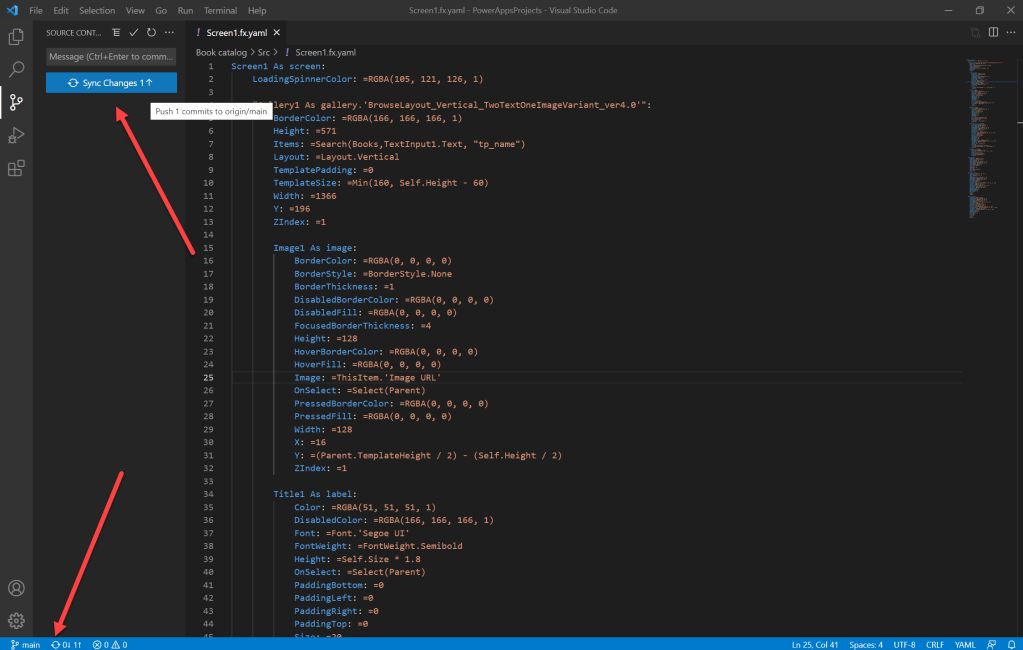Click the commit message input field
1023x650 pixels.
click(111, 57)
